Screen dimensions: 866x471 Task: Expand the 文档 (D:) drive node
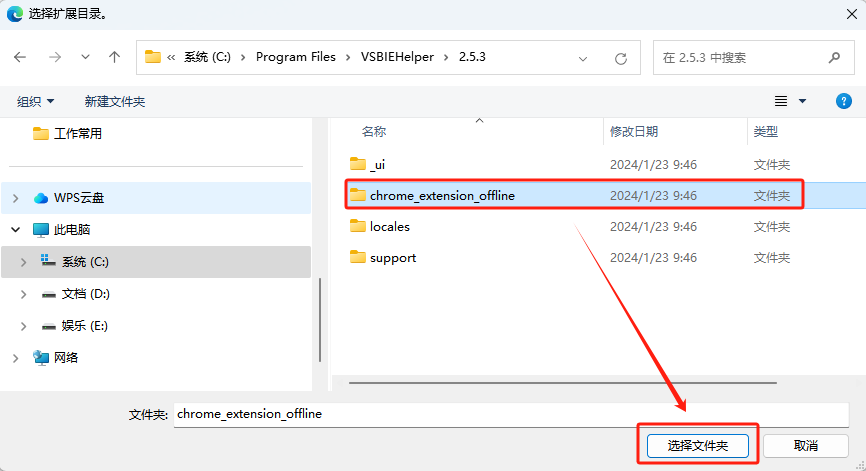[x=24, y=294]
